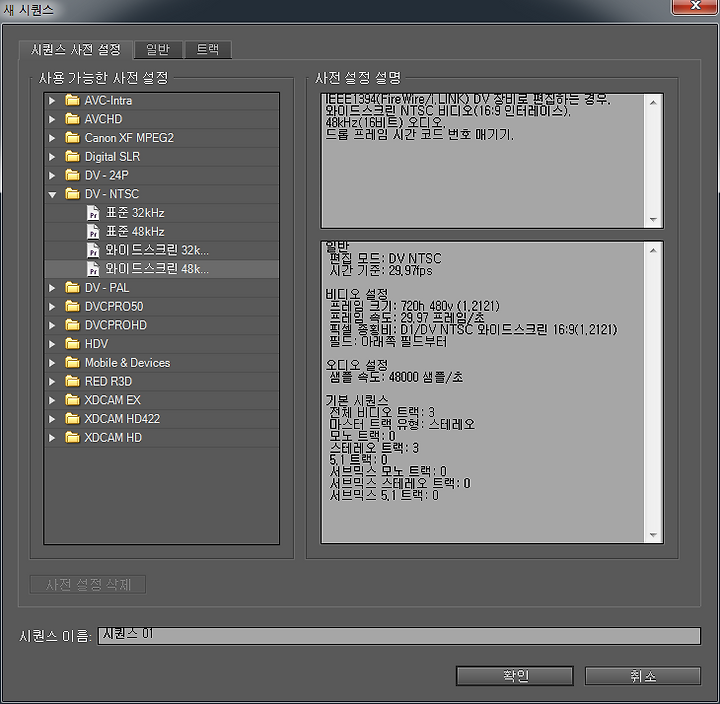Image resolution: width=720 pixels, height=704 pixels.
Task: Click the Canon XF MPEG2 folder icon
Action: coord(72,137)
